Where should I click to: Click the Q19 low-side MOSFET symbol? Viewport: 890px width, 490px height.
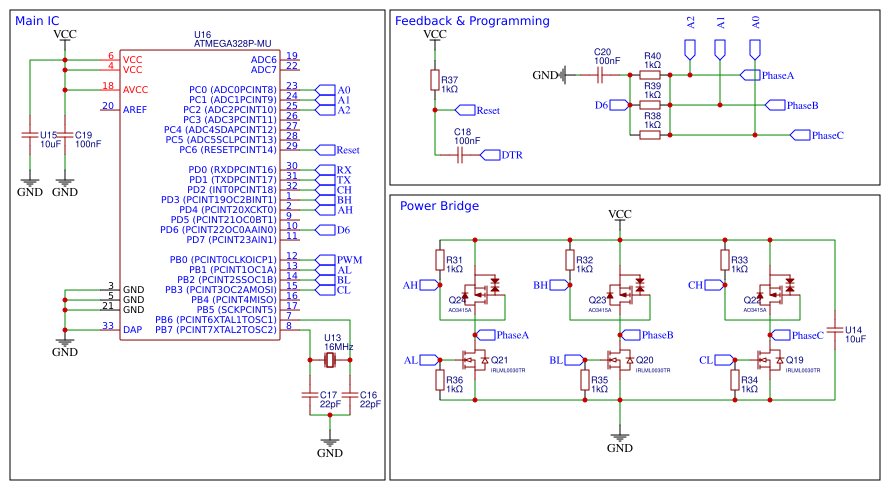coord(770,360)
